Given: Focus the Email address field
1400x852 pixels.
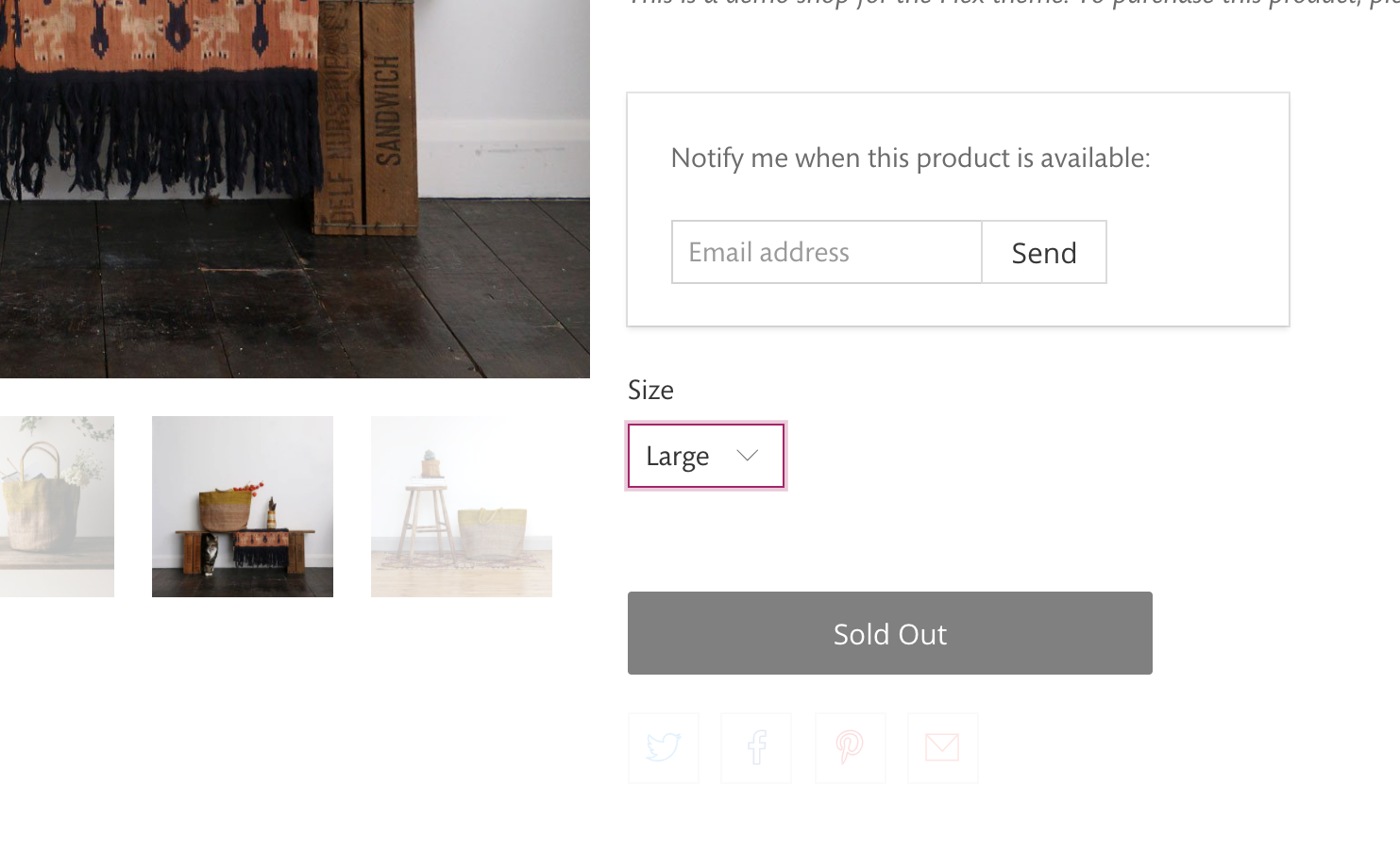Looking at the screenshot, I should [827, 252].
